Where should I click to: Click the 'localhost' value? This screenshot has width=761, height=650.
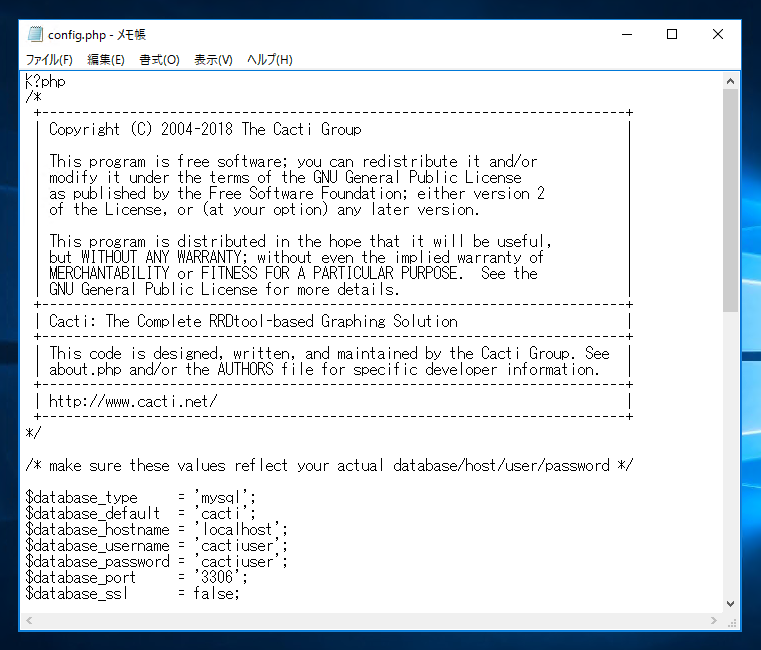point(237,530)
